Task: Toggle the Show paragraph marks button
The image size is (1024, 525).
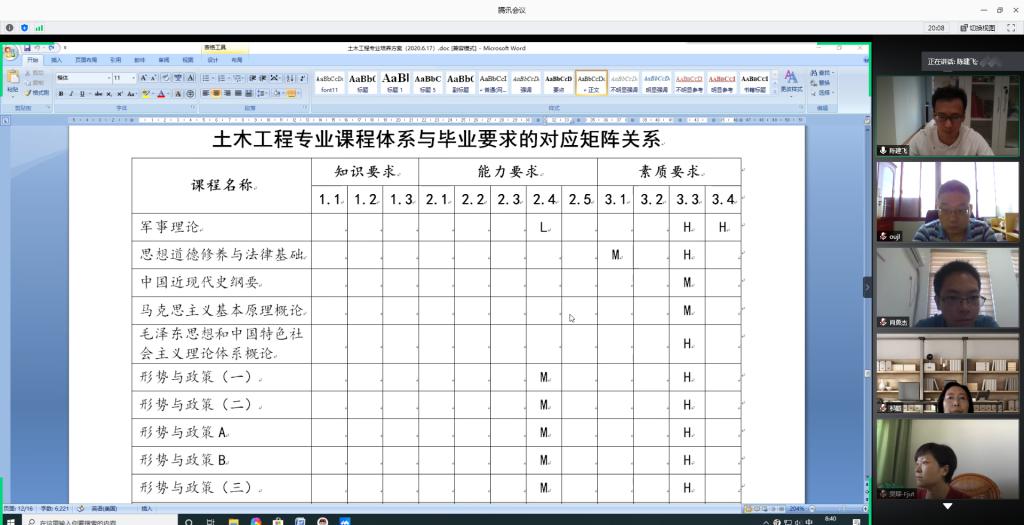Action: click(304, 77)
